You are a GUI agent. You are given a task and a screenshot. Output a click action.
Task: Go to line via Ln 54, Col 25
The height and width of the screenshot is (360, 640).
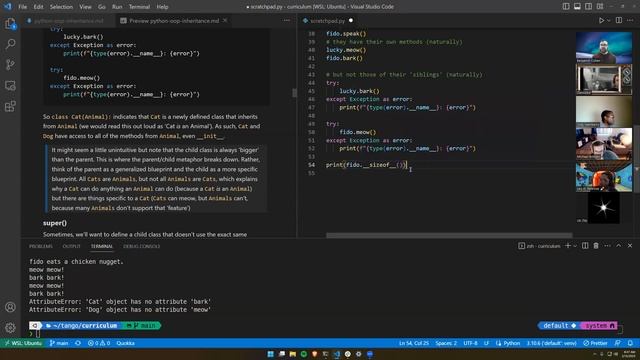pyautogui.click(x=413, y=343)
